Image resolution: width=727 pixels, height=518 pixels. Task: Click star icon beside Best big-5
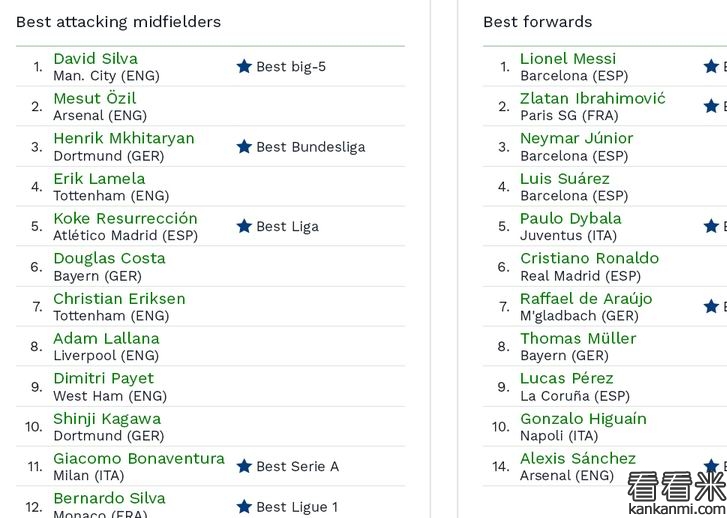244,66
